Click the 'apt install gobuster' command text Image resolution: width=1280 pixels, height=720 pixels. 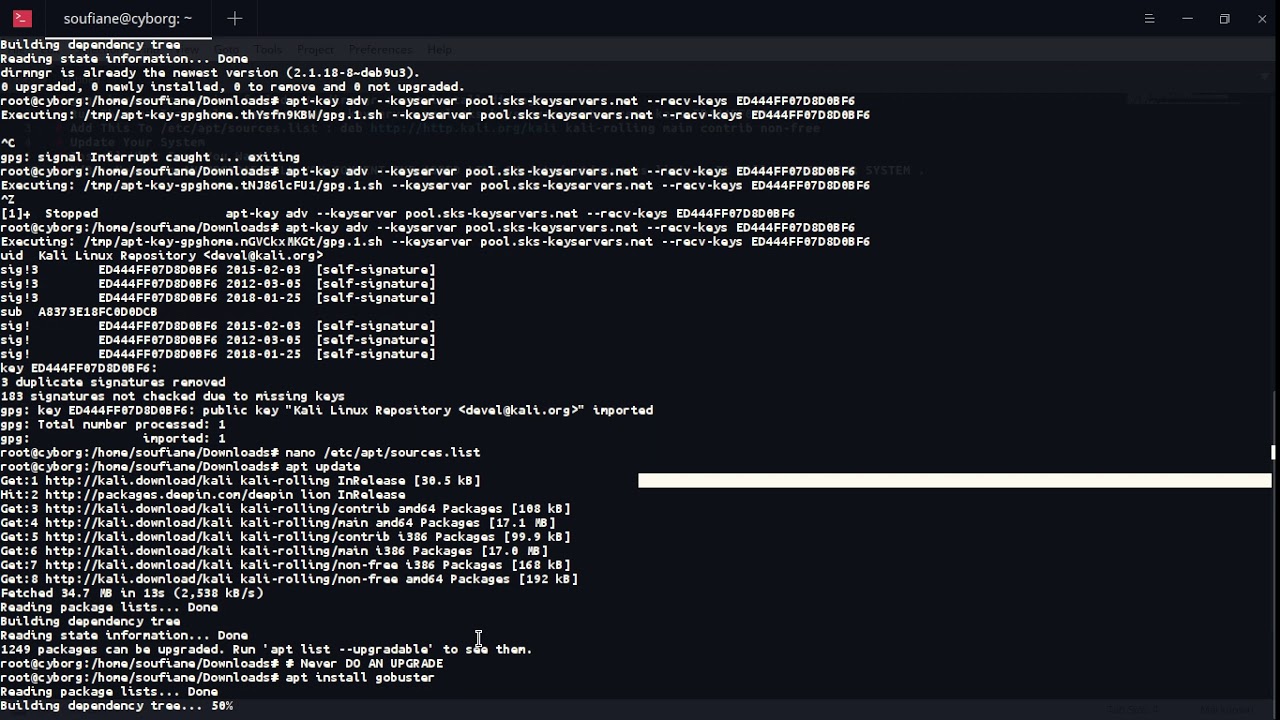click(360, 678)
